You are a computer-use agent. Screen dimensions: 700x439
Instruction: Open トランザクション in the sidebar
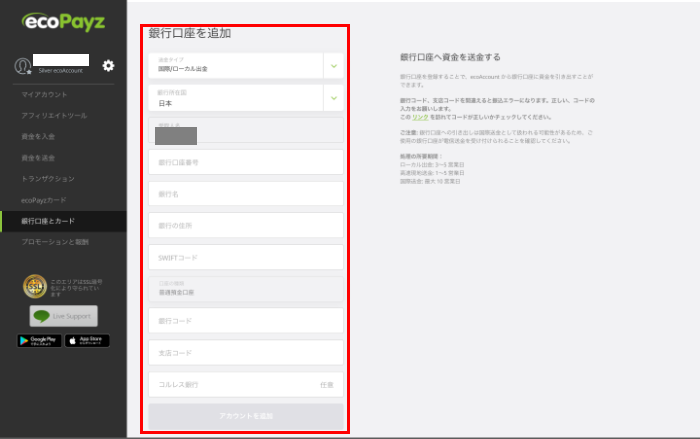click(48, 178)
